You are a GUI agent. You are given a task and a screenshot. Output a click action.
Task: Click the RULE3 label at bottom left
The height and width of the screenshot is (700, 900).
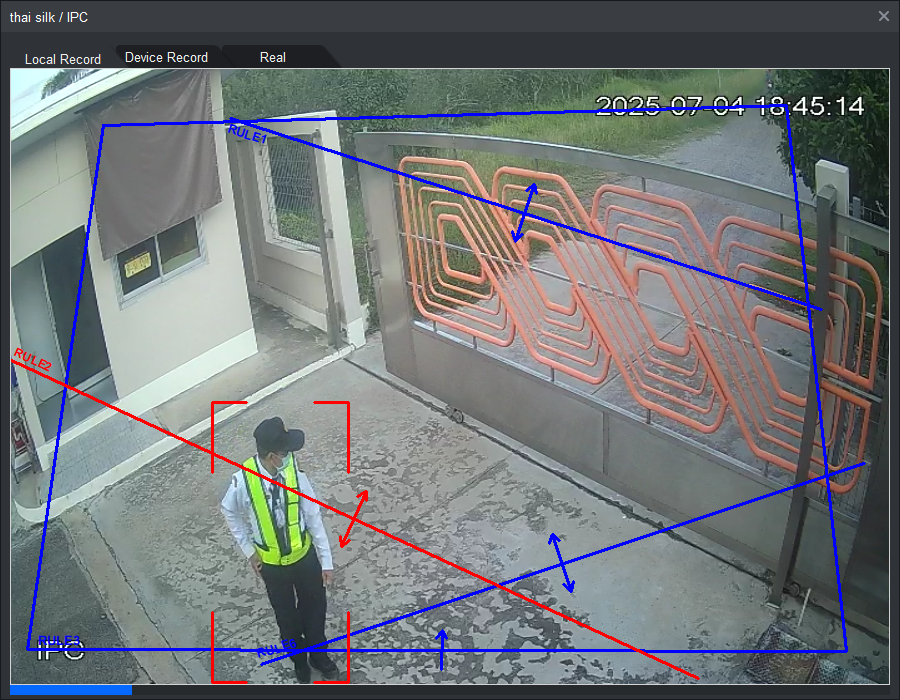click(x=58, y=640)
